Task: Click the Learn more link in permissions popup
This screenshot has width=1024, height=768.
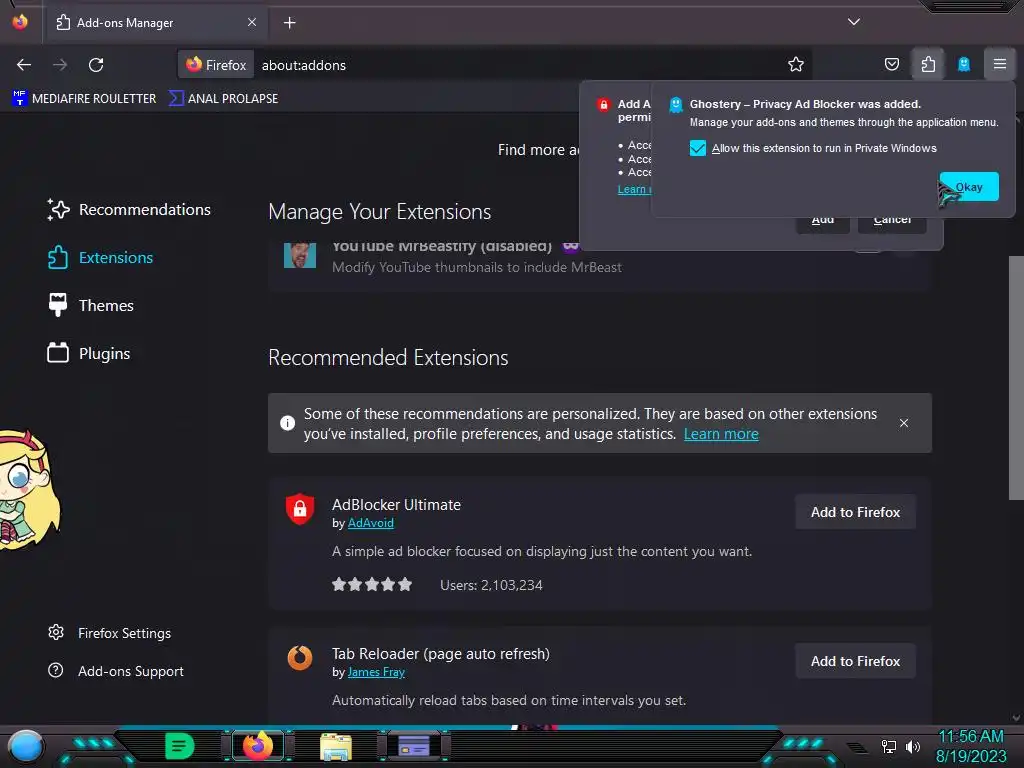Action: point(633,189)
